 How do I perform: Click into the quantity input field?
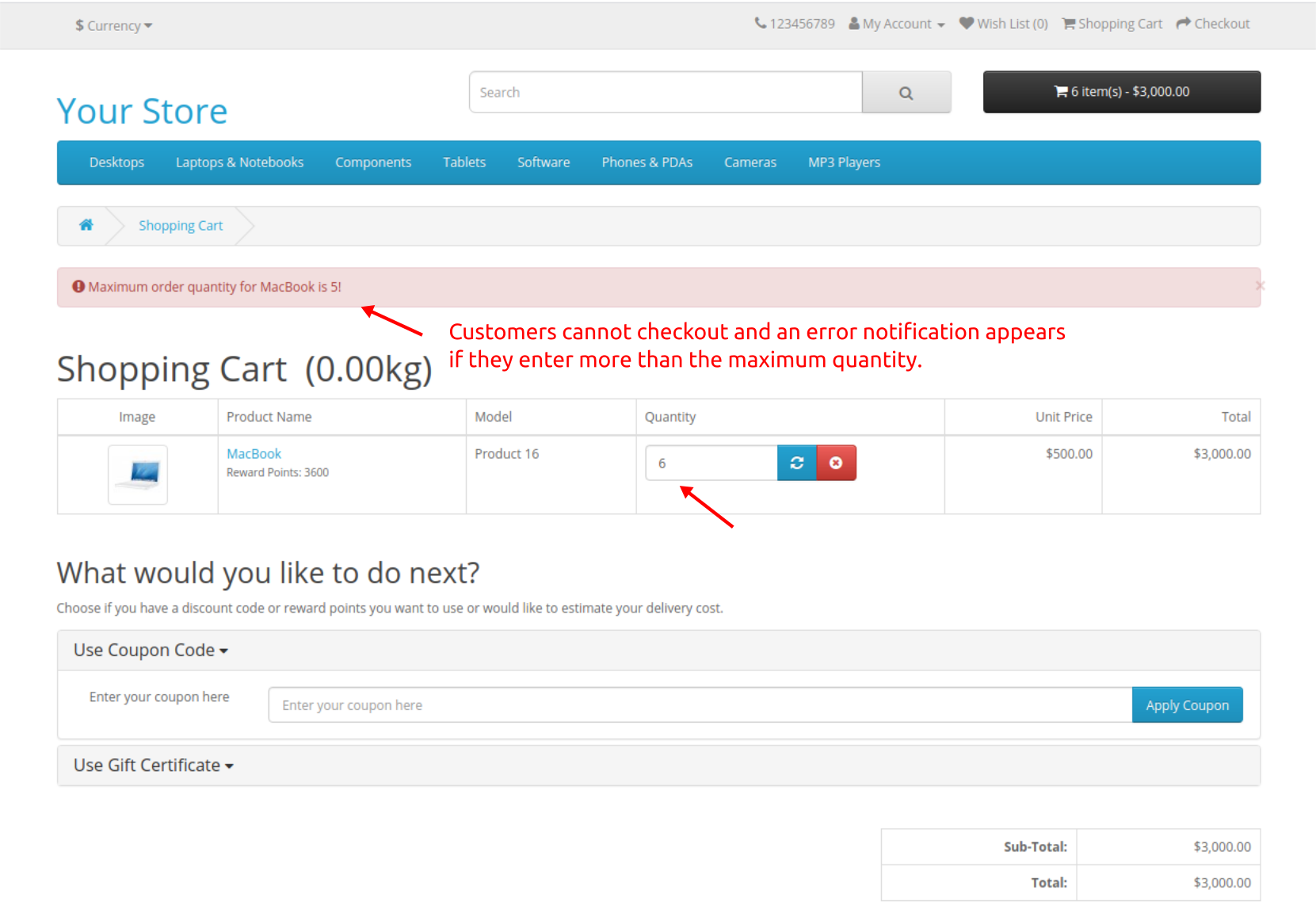click(711, 463)
